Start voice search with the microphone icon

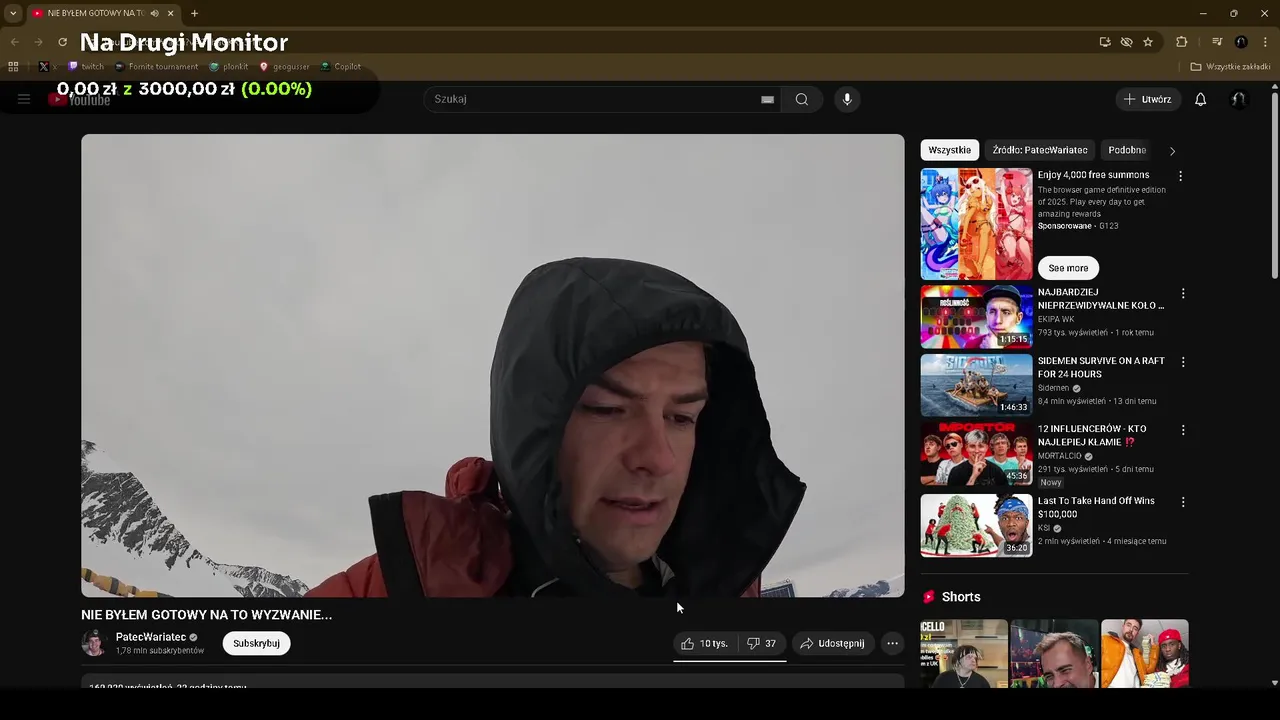[x=847, y=99]
